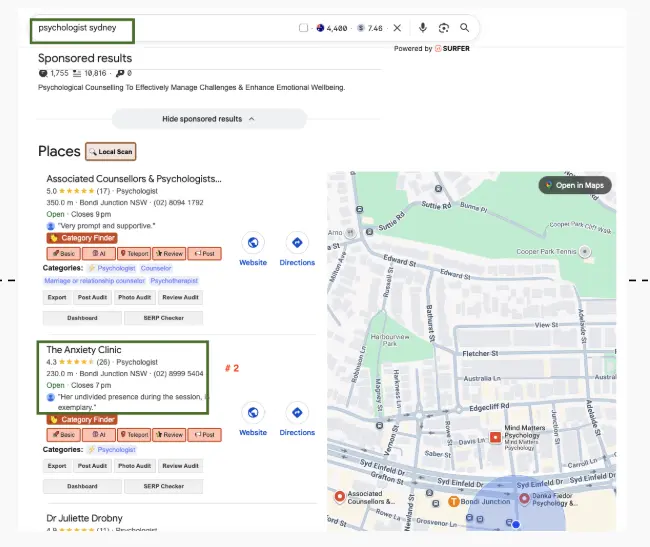
Task: Select Danka Fiedor Psychology map pin
Action: click(524, 498)
